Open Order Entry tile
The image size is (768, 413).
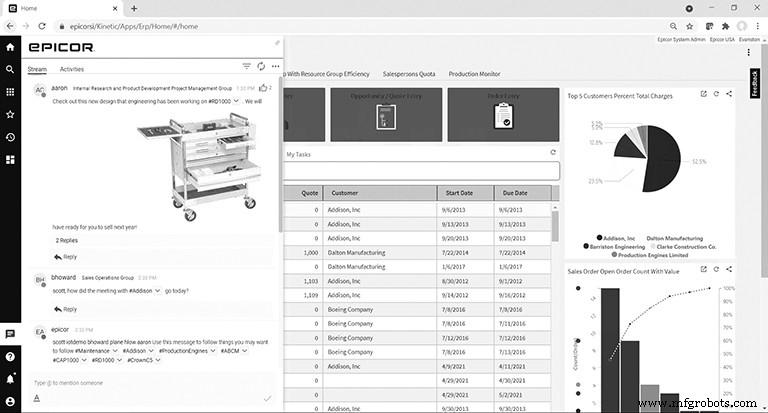(x=503, y=115)
